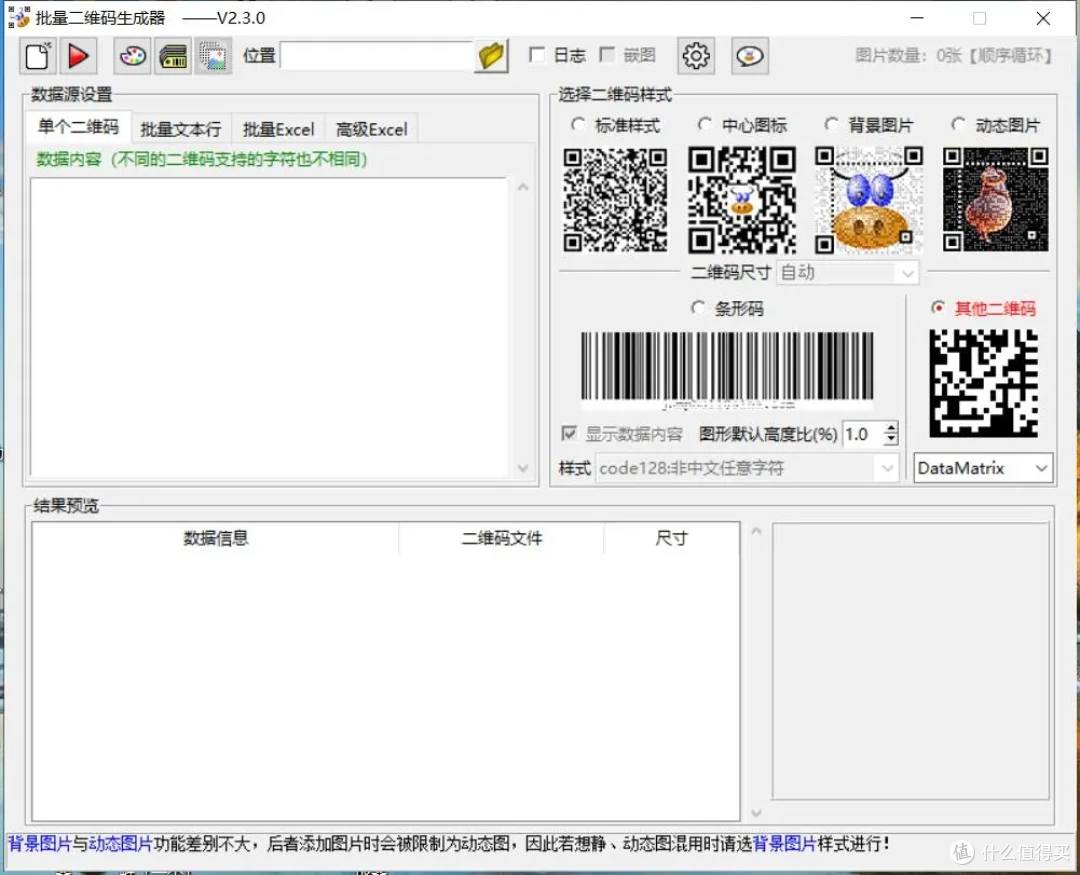Expand the DataMatrix type dropdown

983,469
